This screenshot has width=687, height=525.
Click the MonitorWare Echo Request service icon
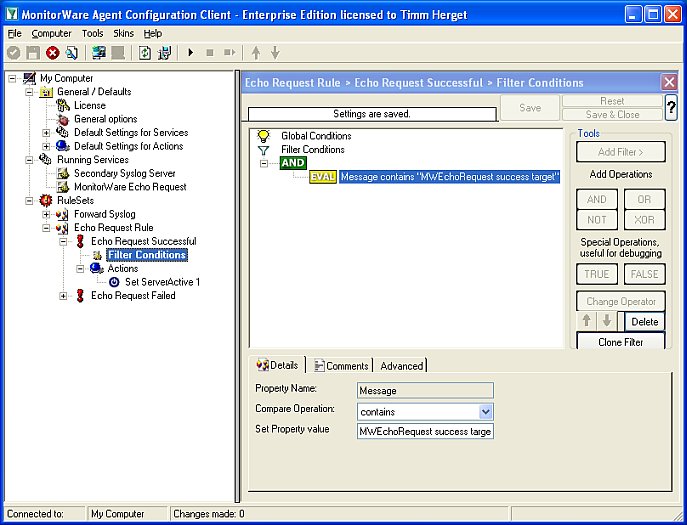pos(63,187)
